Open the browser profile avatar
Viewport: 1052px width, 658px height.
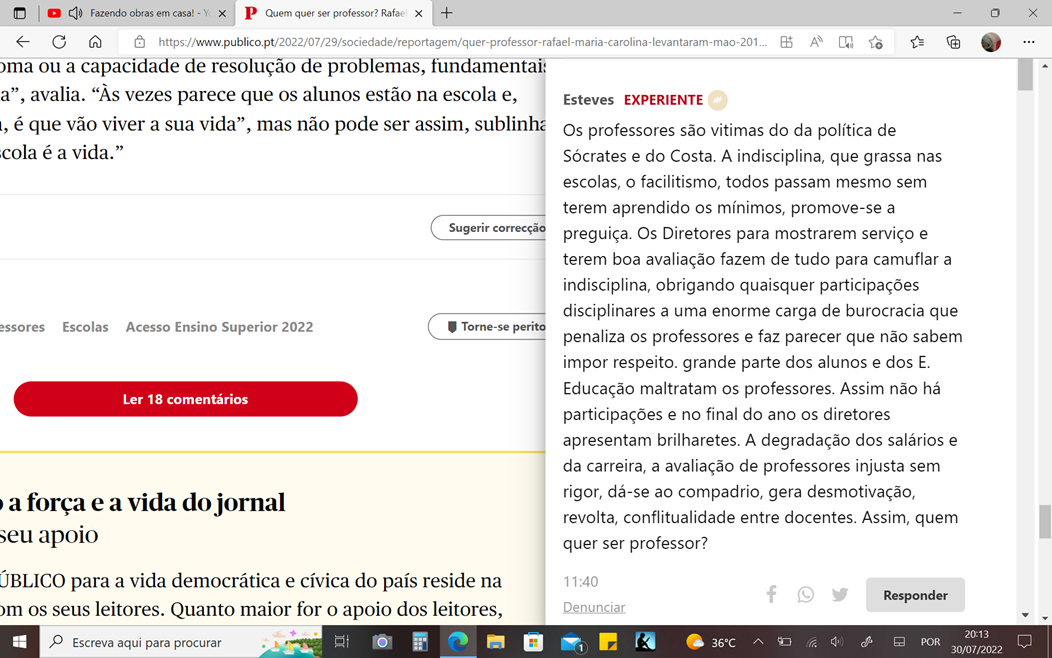[991, 42]
